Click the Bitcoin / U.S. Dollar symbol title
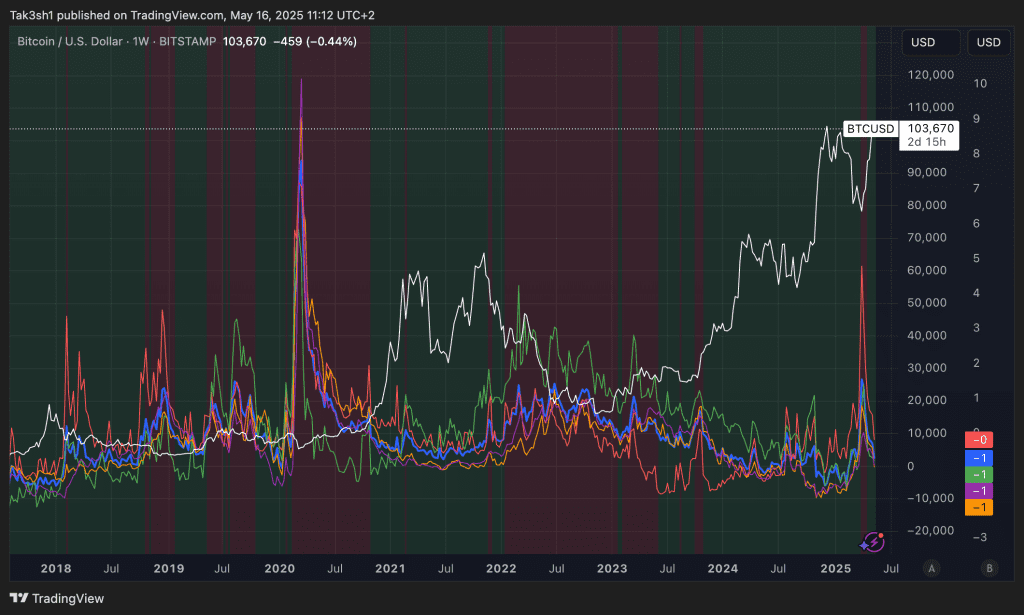Viewport: 1024px width, 615px height. coord(70,41)
